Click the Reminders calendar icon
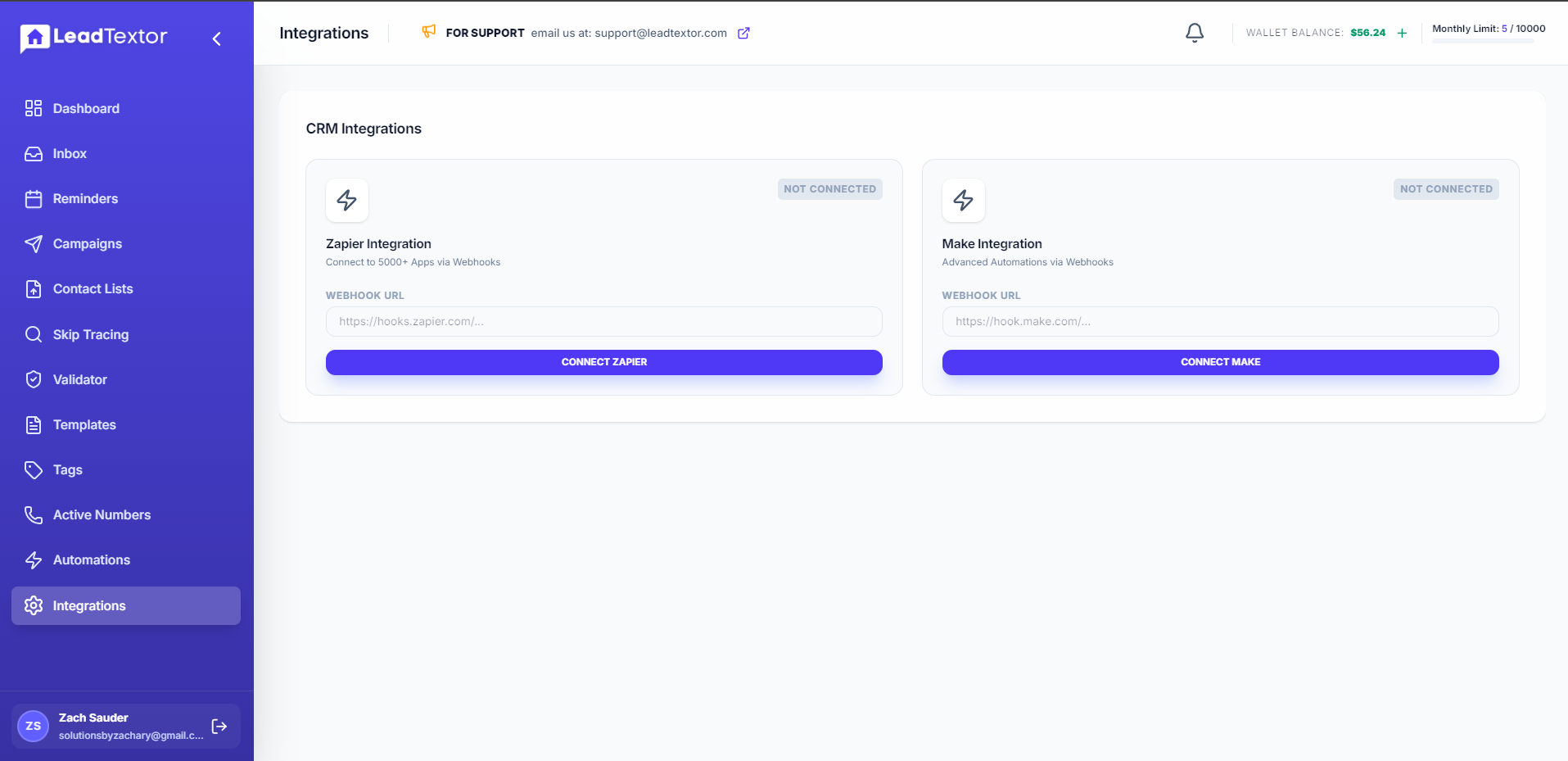This screenshot has height=761, width=1568. (34, 198)
